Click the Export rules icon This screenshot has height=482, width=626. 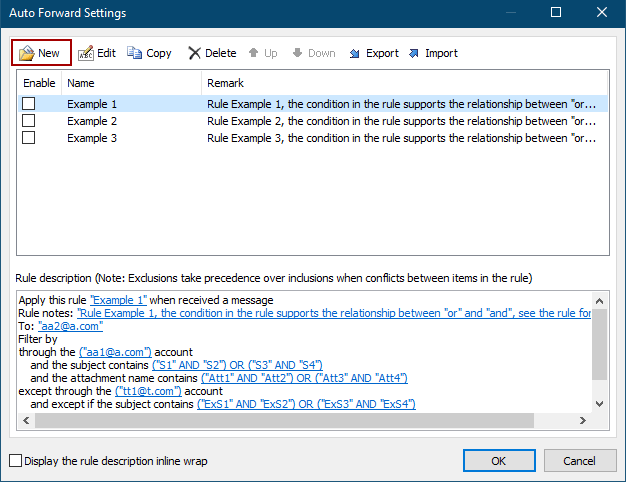pos(355,53)
